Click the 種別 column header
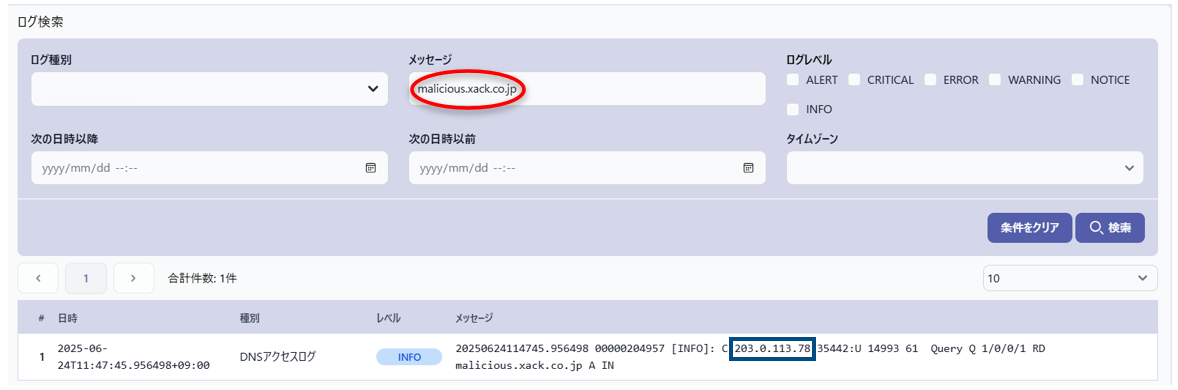This screenshot has width=1178, height=390. [x=249, y=318]
